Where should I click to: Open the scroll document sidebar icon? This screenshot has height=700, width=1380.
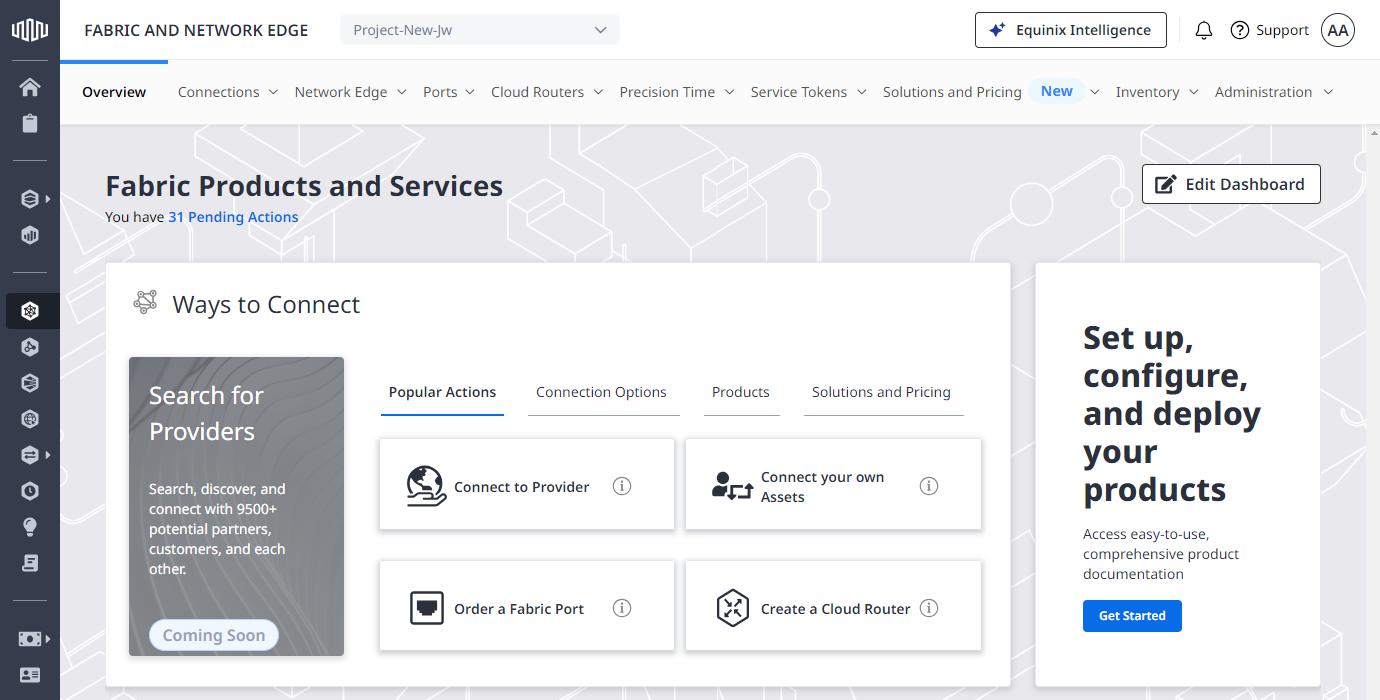point(30,563)
